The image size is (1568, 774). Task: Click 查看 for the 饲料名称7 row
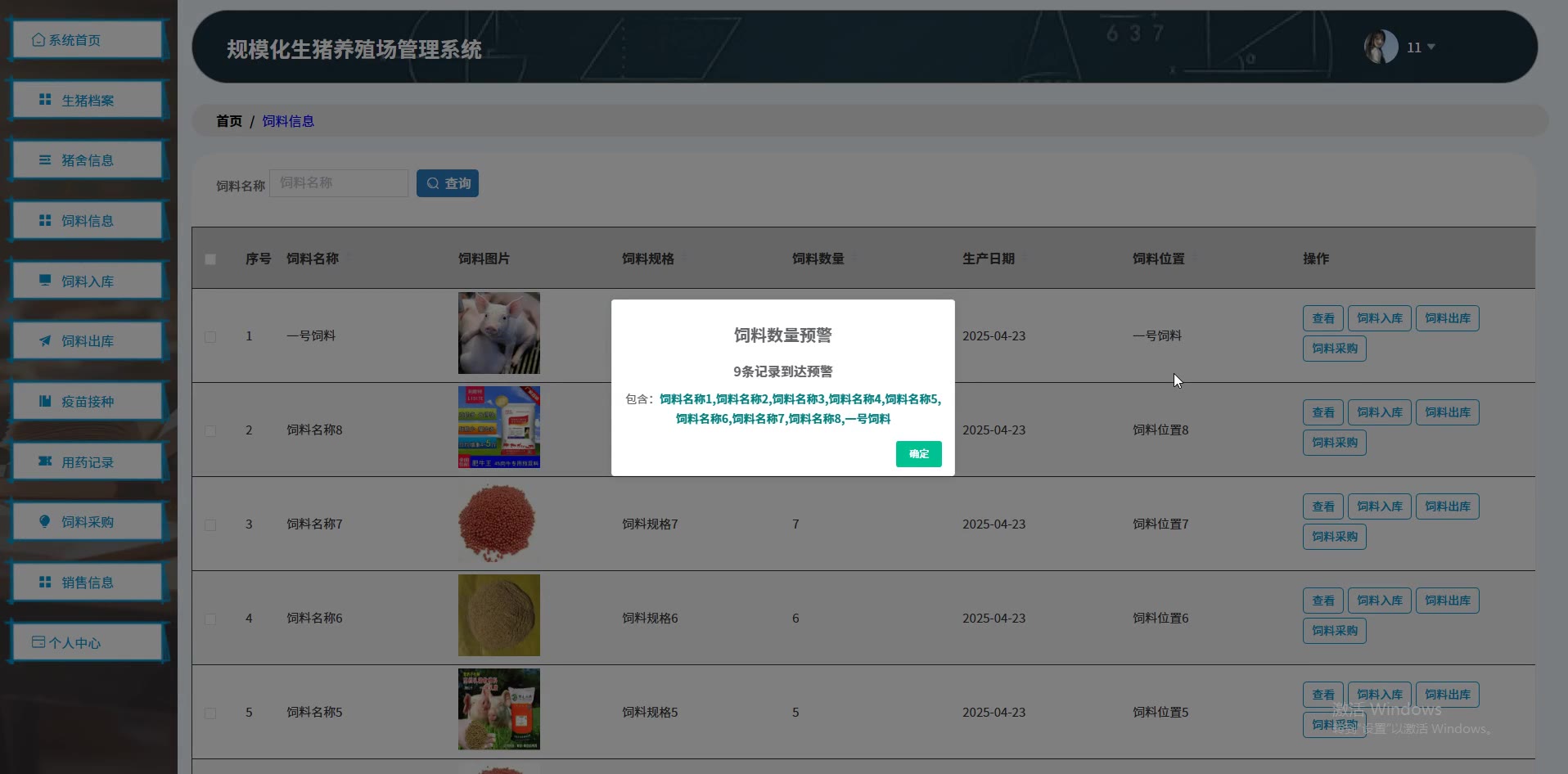tap(1322, 506)
